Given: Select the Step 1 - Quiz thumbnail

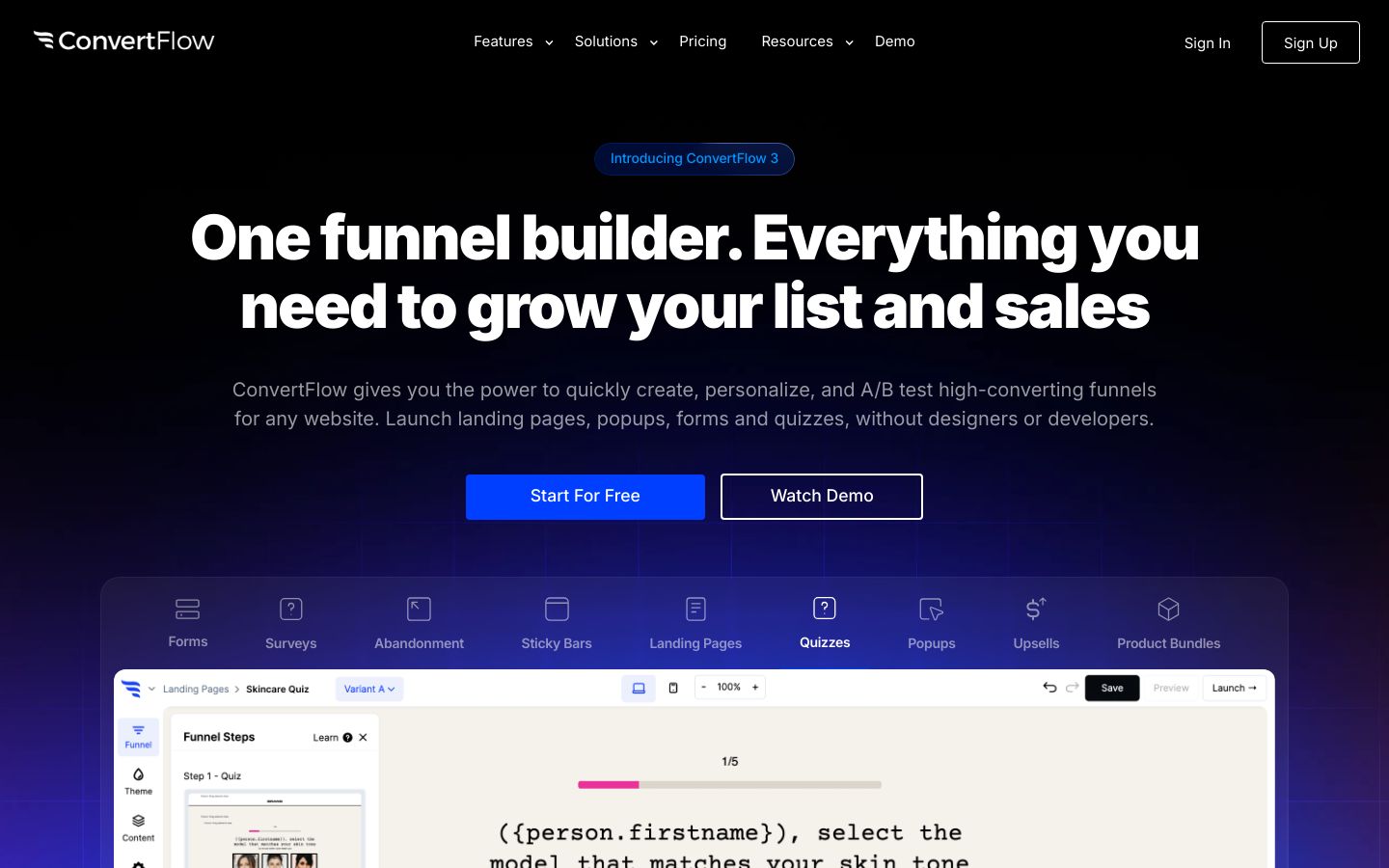Looking at the screenshot, I should coord(275,828).
